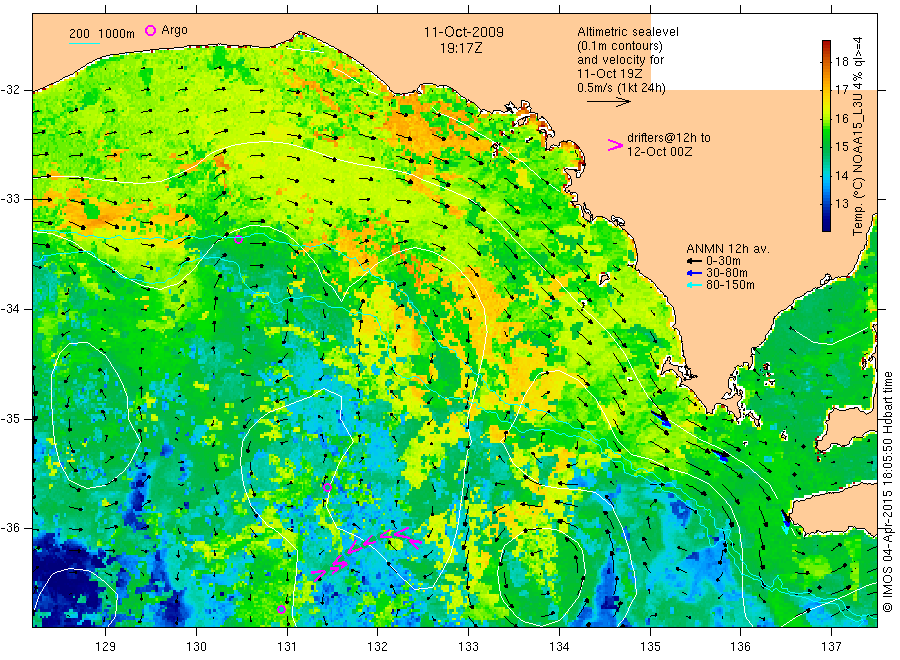
Task: Click the drifters@12h label text
Action: (669, 137)
